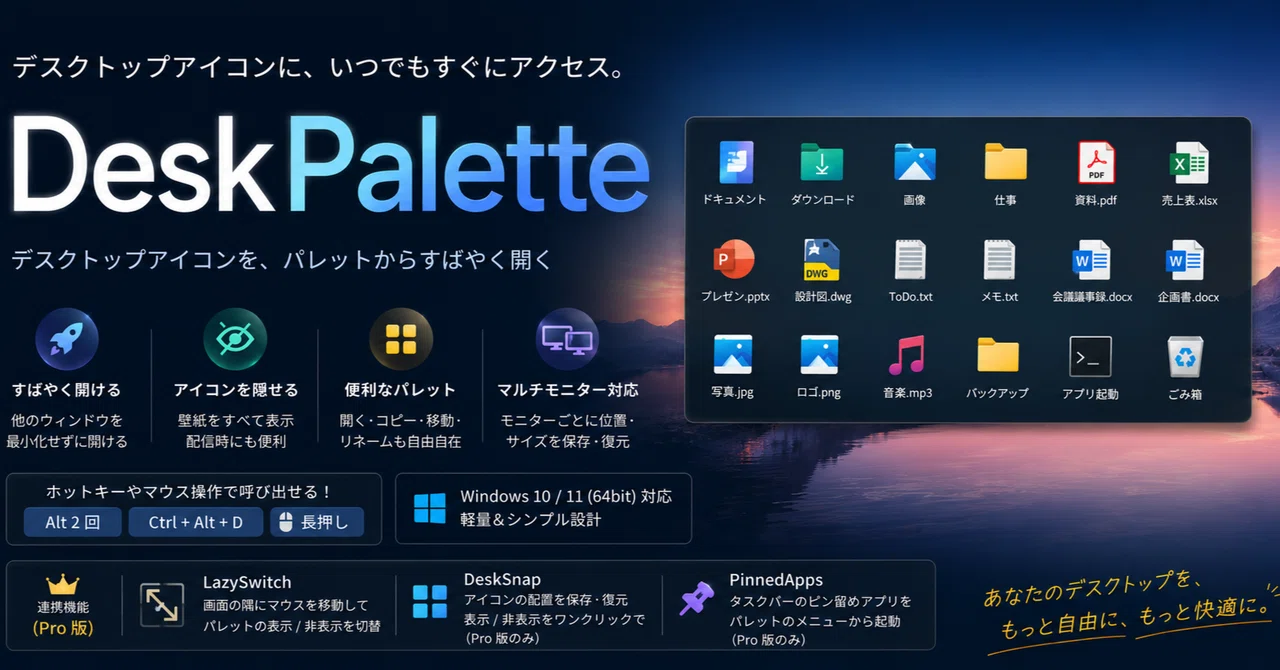
Task: Open the ドキュメント icon in the palette
Action: (x=735, y=162)
